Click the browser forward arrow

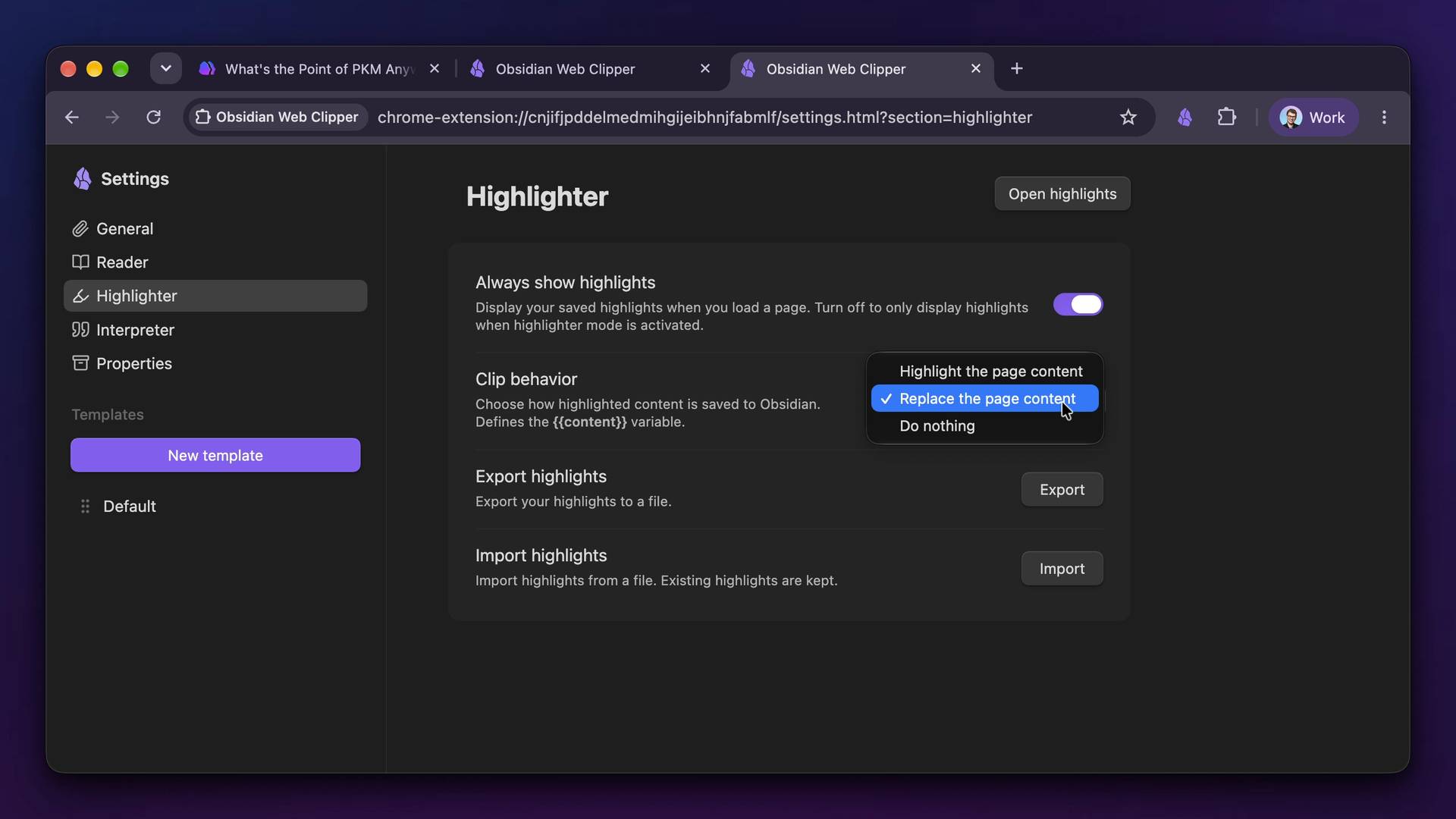tap(112, 118)
